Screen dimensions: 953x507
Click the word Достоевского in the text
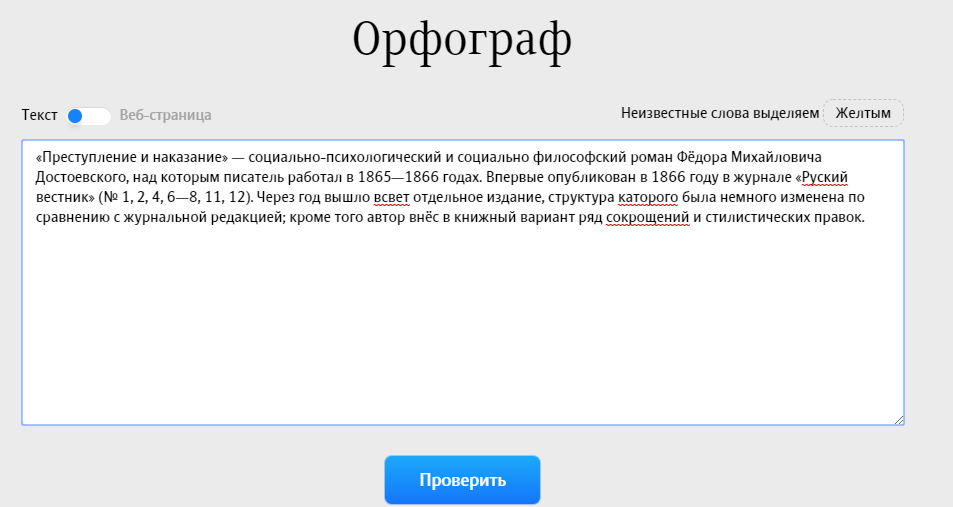click(x=81, y=177)
